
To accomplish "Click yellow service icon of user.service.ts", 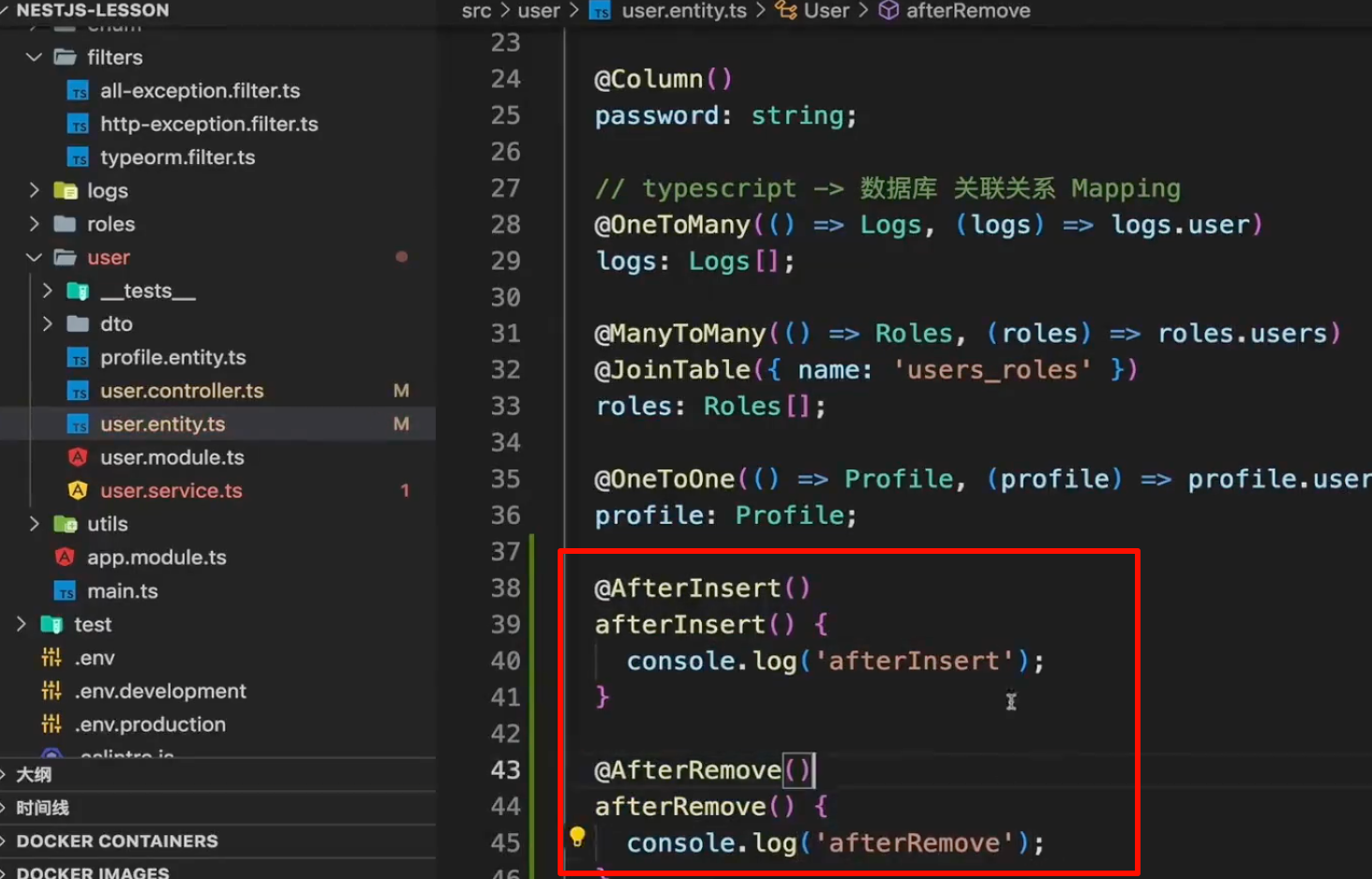I will (78, 490).
